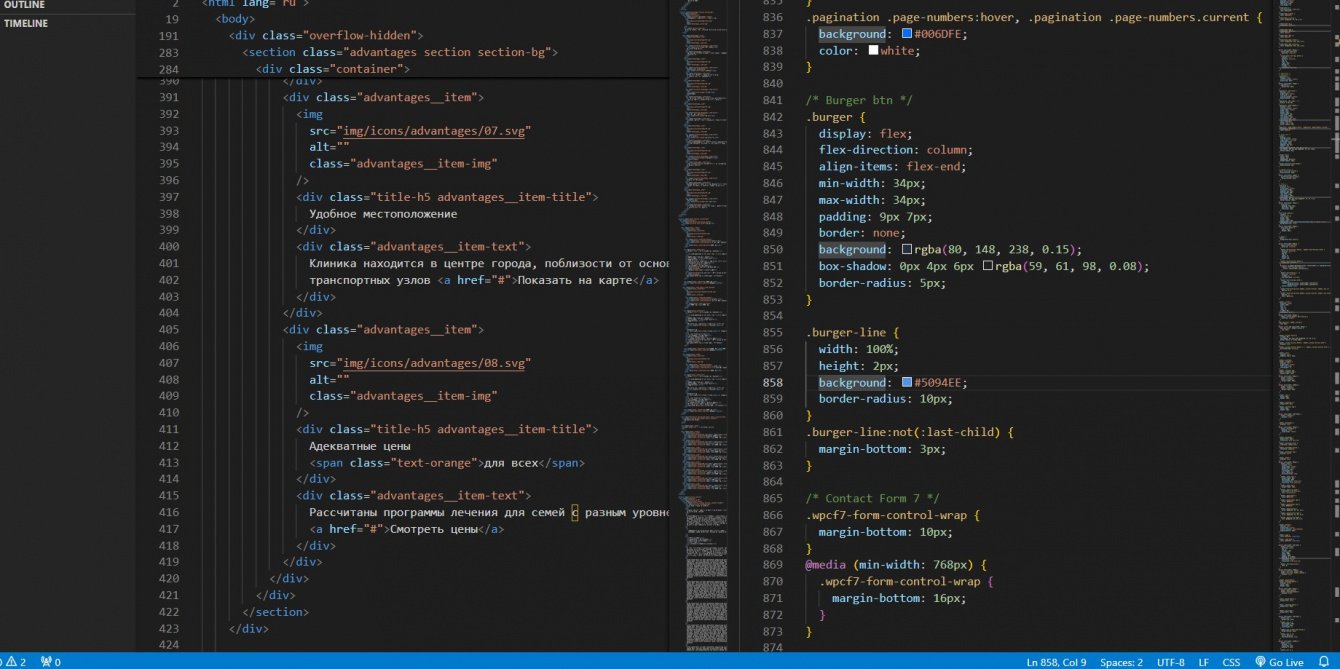Click the white color swatch
The image size is (1340, 669).
click(873, 51)
